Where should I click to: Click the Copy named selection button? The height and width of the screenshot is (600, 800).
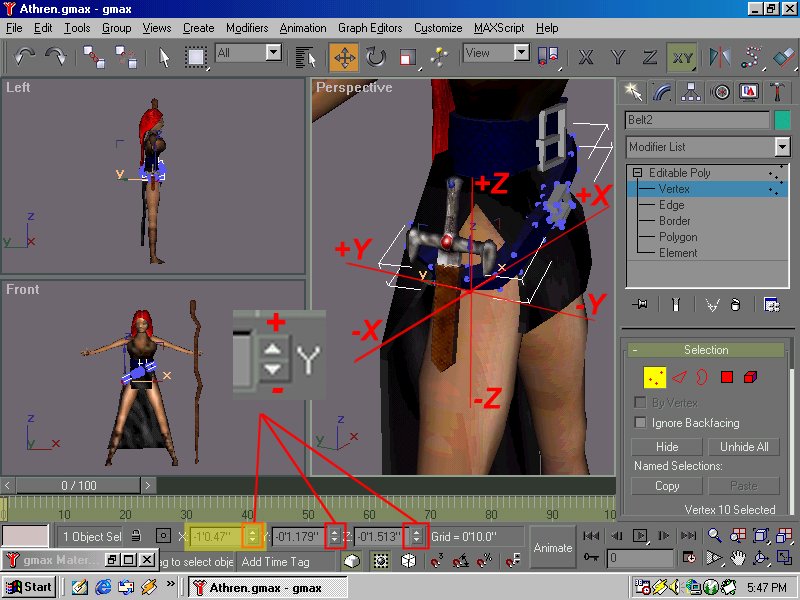click(667, 486)
